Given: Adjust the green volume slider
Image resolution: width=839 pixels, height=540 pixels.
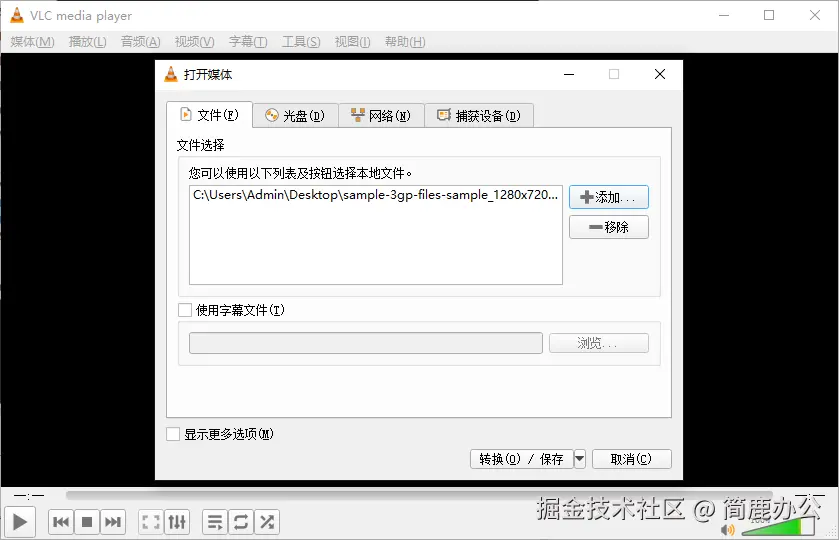Looking at the screenshot, I should click(779, 527).
